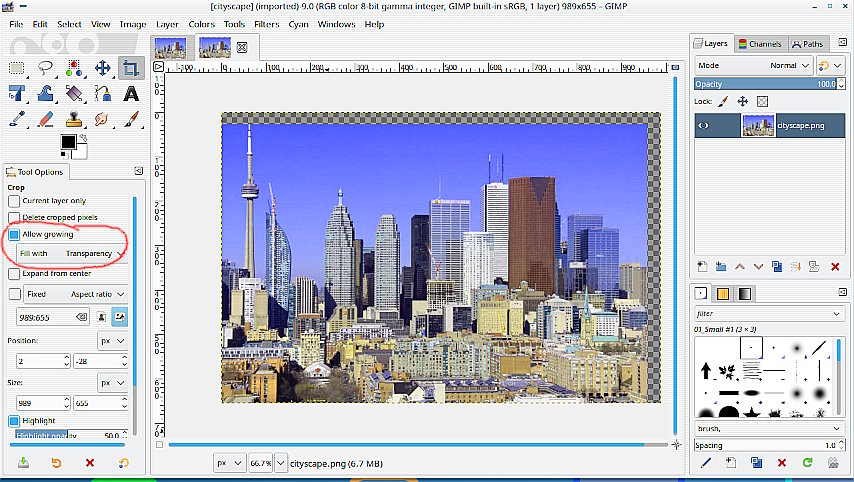Open the Fixed Aspect ratio dropdown

coord(76,294)
